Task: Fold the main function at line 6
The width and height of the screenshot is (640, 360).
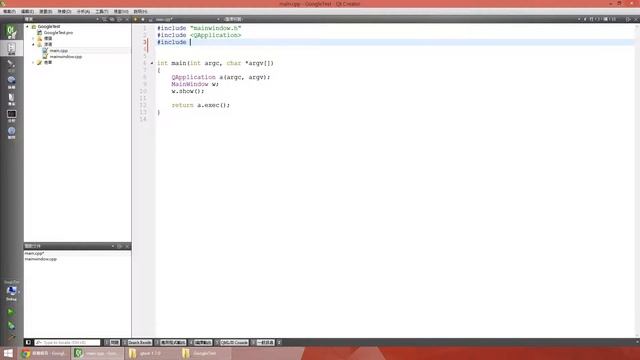Action: 152,63
